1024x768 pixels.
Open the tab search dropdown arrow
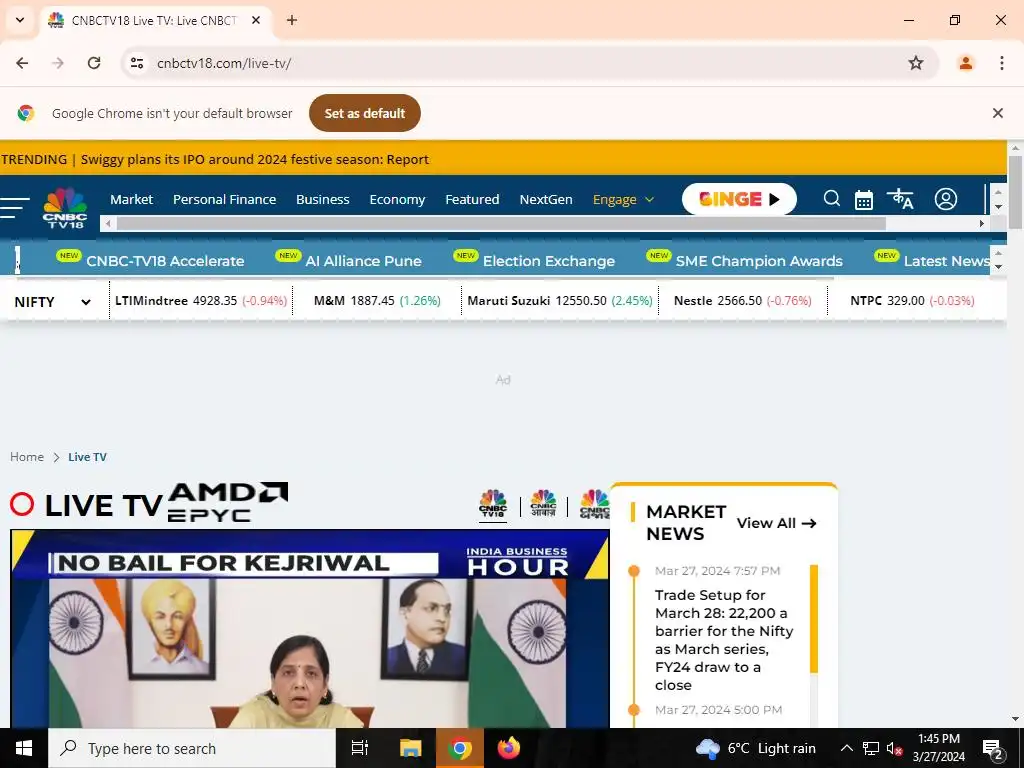click(20, 20)
